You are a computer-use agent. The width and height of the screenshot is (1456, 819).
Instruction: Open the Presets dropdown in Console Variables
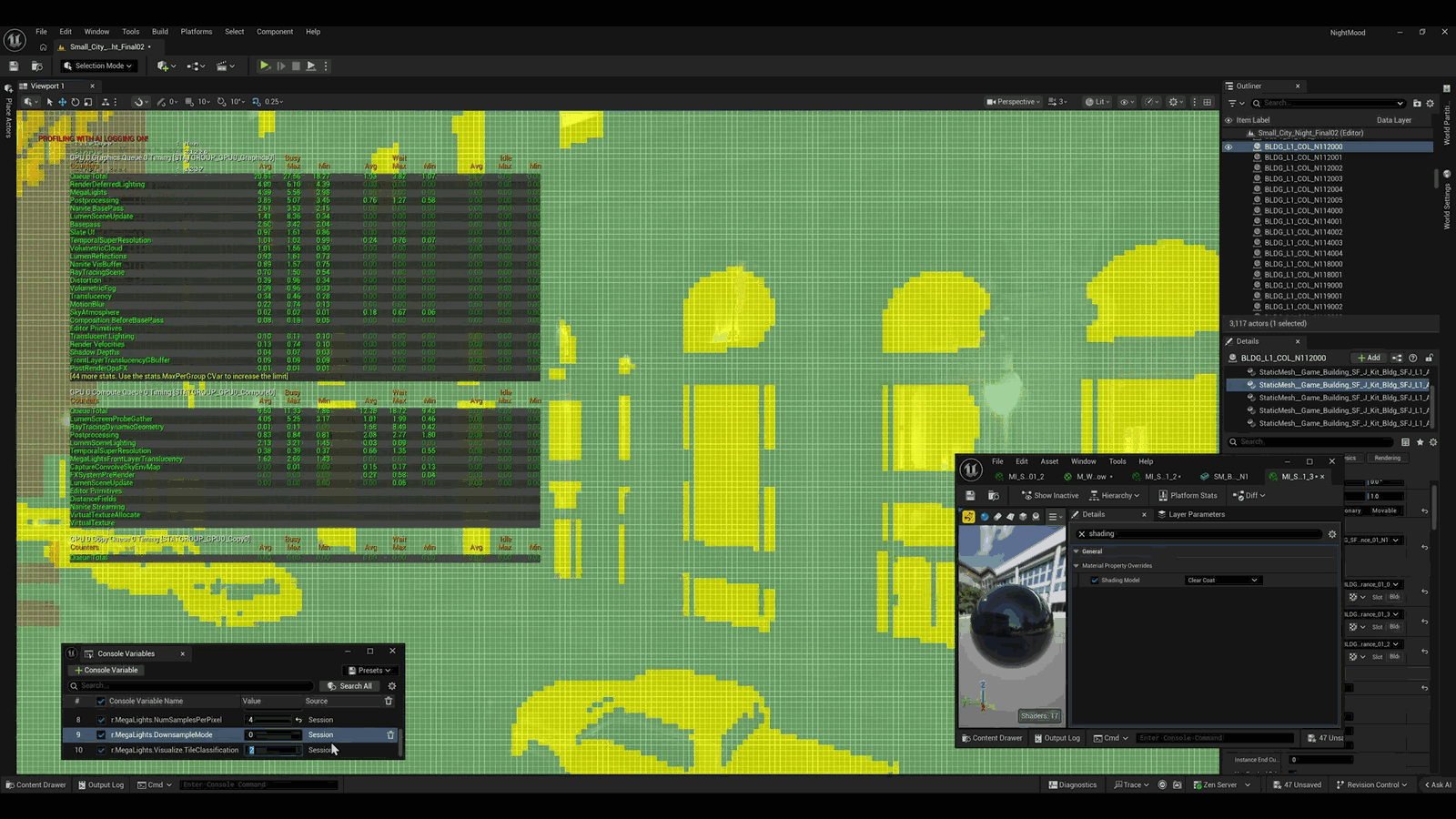[x=369, y=671]
